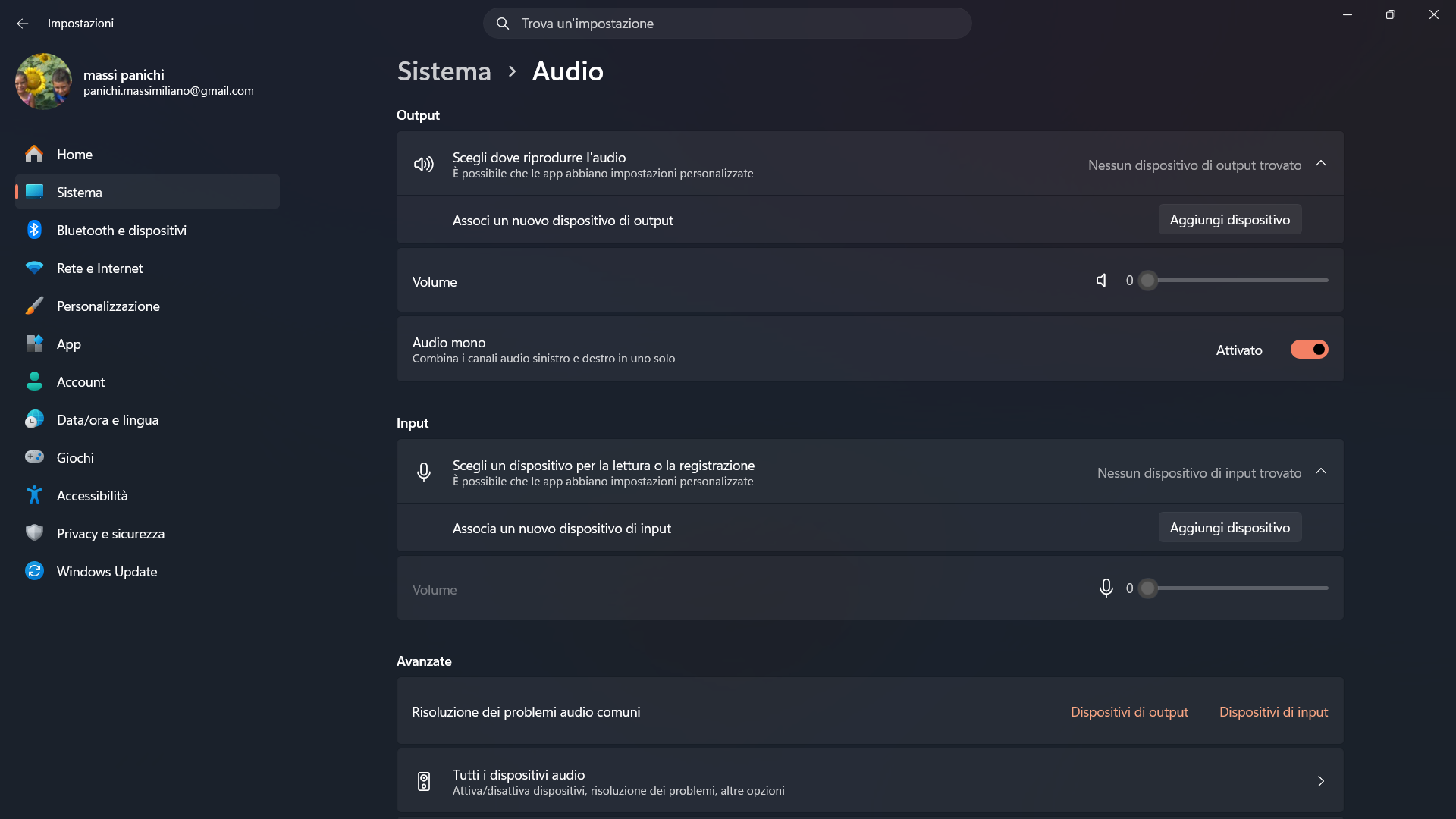
Task: Click the back arrow in the title bar
Action: coord(23,24)
